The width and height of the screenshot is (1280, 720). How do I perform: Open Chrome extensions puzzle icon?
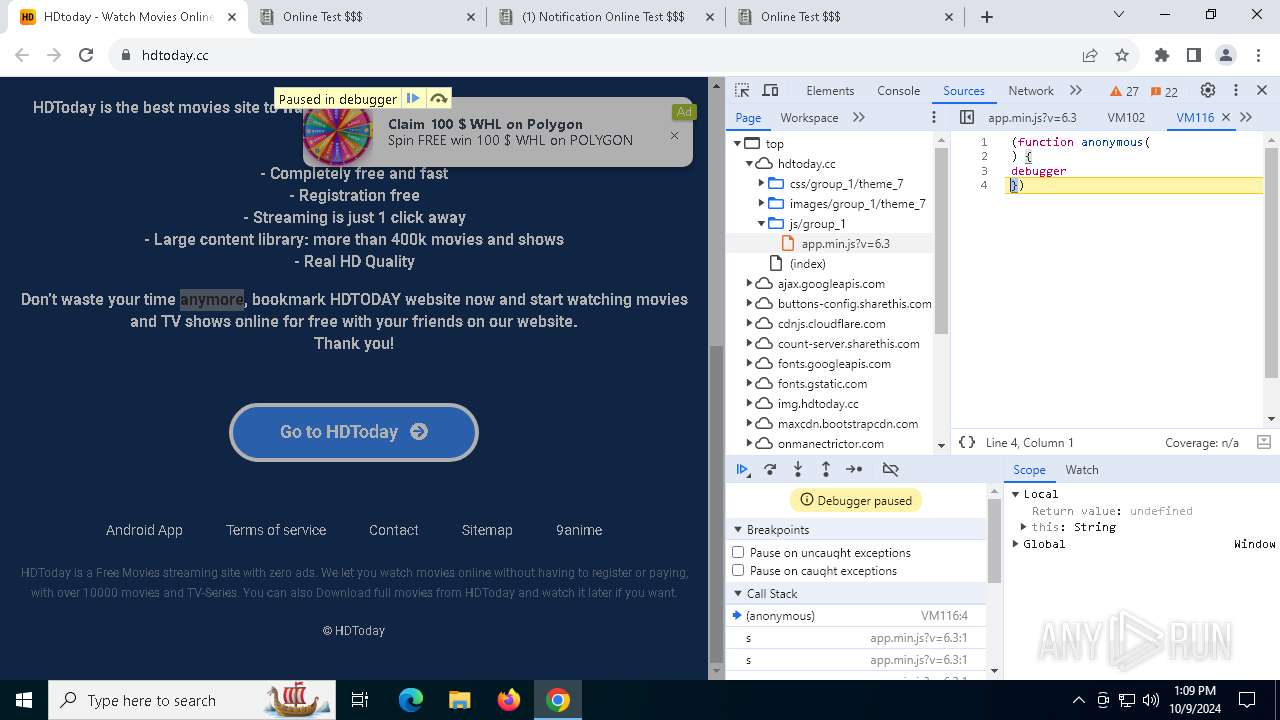point(1162,55)
